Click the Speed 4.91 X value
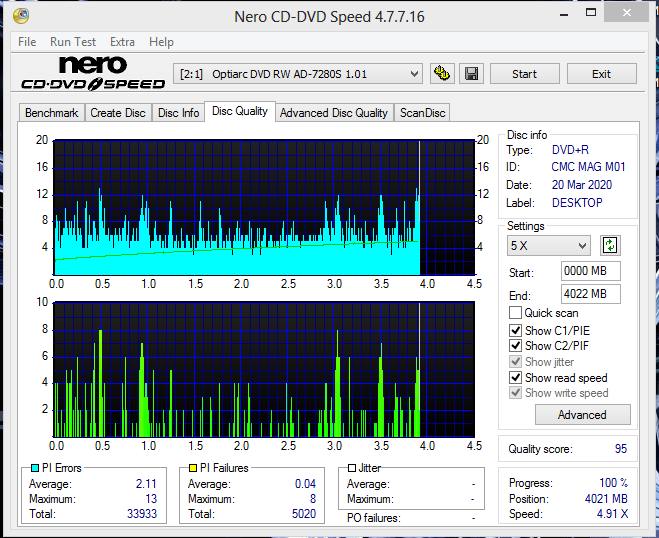 (612, 514)
